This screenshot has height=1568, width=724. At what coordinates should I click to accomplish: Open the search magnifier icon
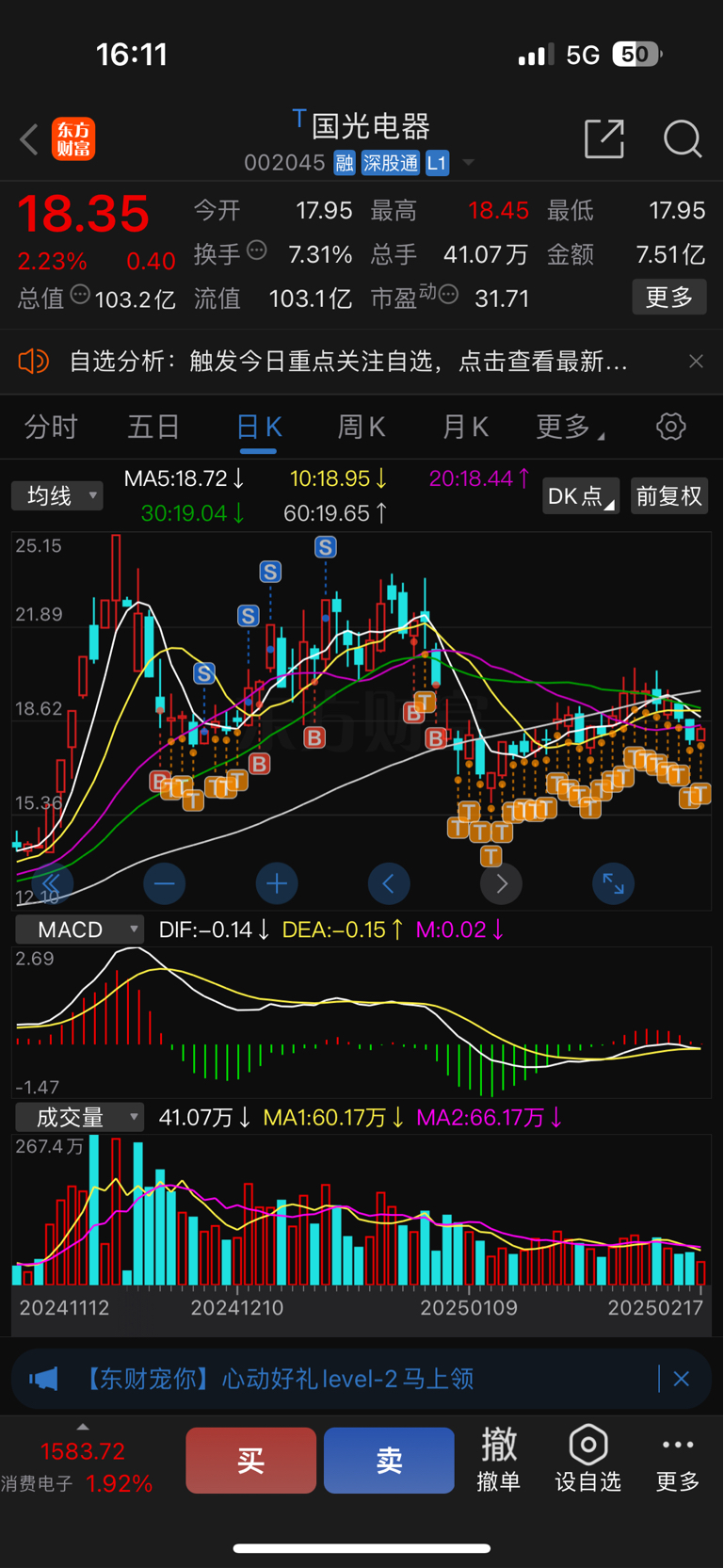683,138
